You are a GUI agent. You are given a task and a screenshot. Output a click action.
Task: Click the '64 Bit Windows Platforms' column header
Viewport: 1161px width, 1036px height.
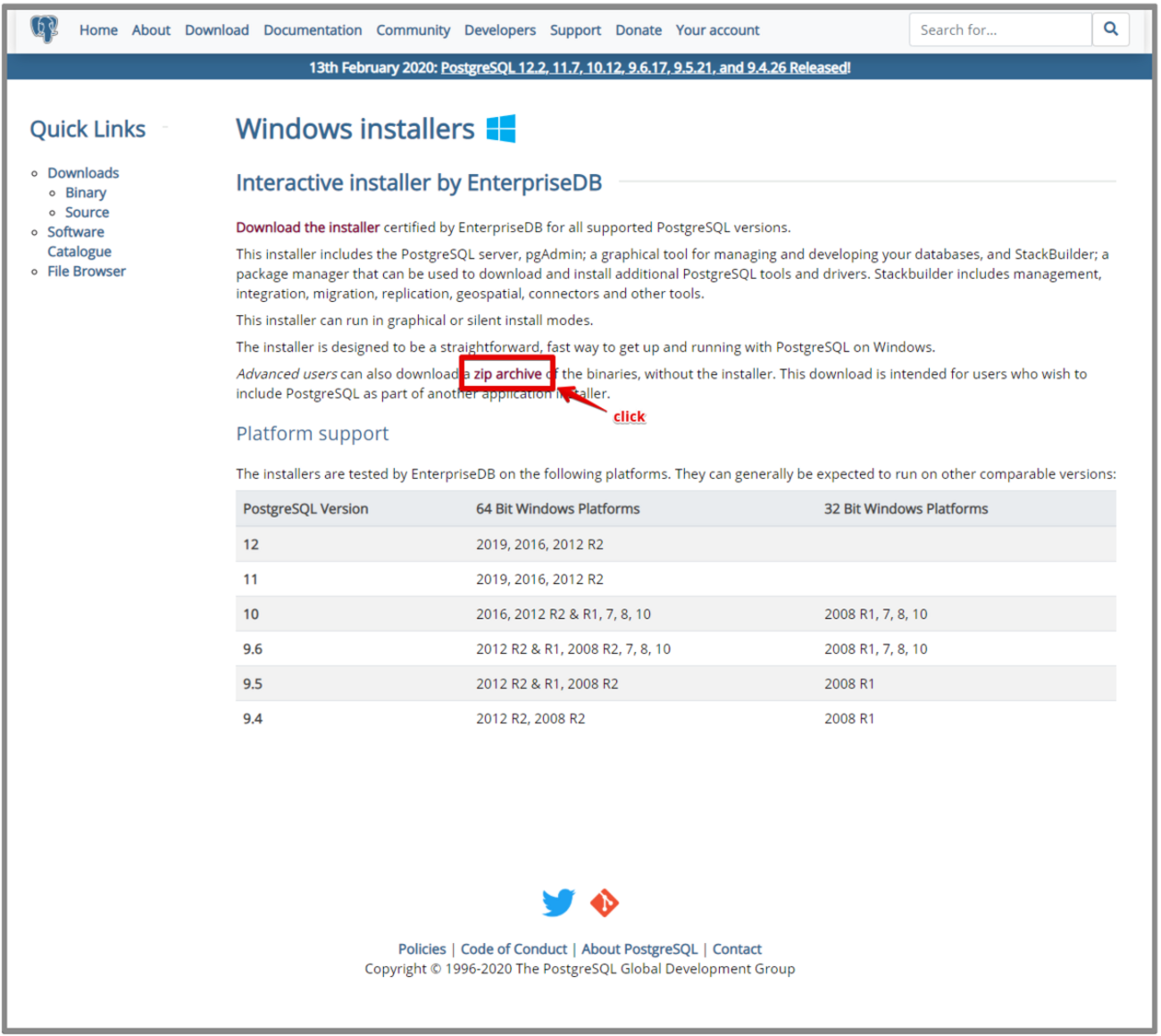[x=558, y=508]
